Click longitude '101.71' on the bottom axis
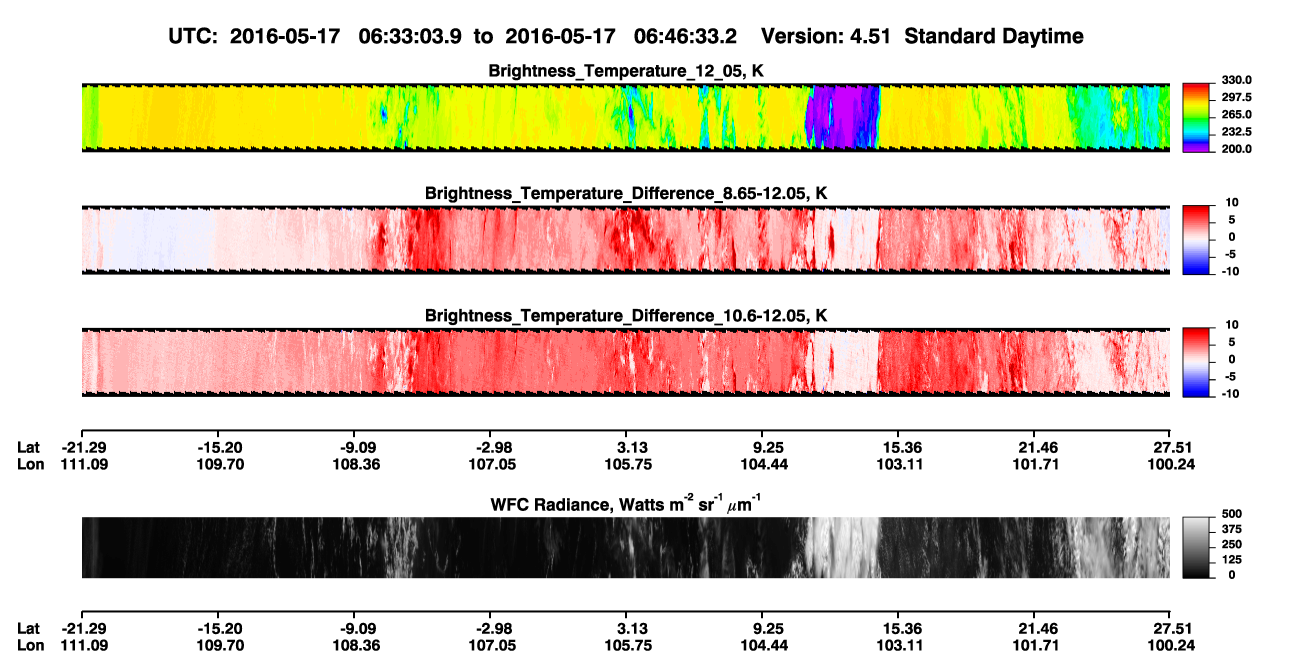The image size is (1300, 667). pyautogui.click(x=1037, y=646)
